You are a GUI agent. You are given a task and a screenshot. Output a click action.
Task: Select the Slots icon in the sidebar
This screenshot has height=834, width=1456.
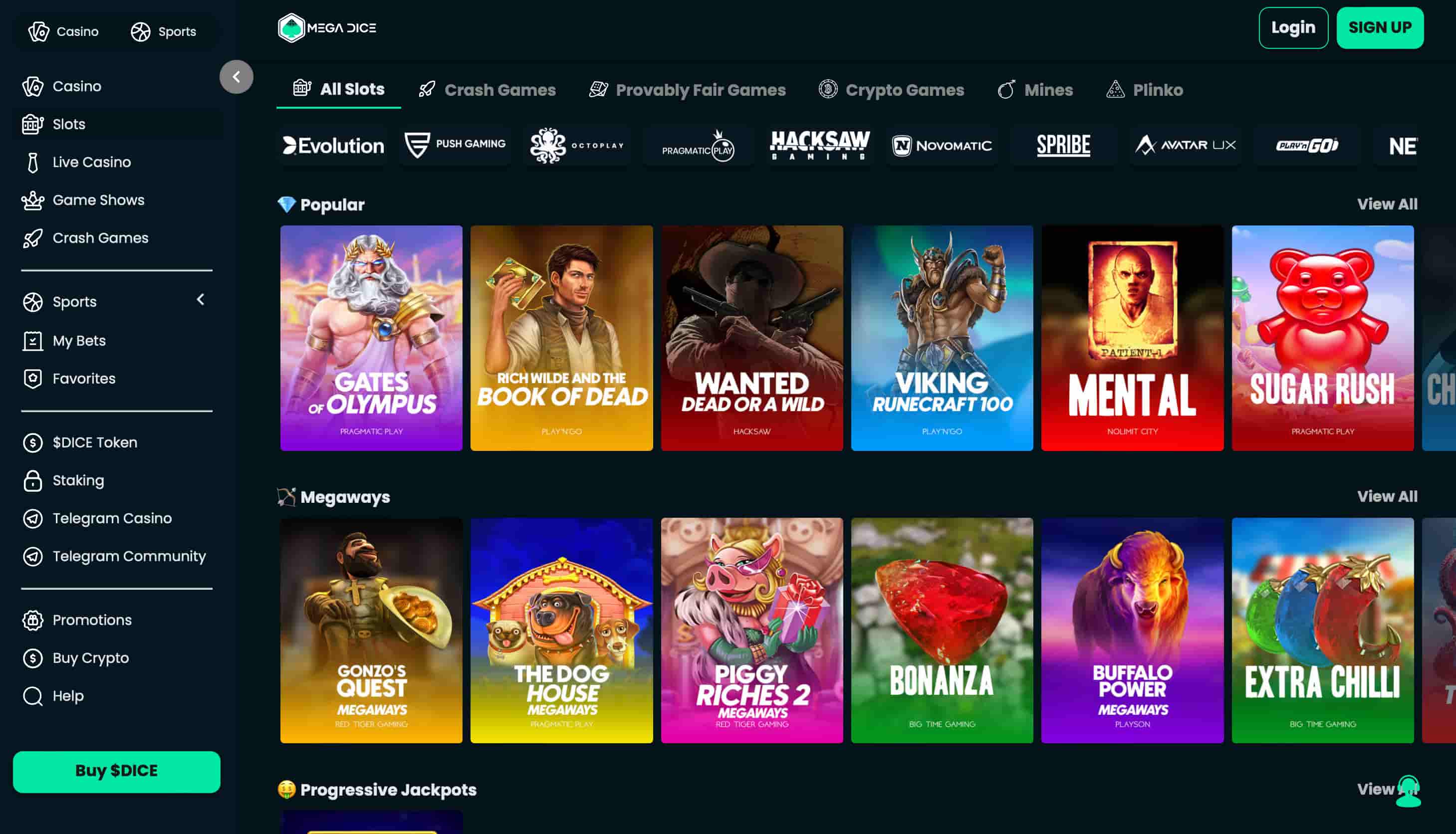[32, 124]
